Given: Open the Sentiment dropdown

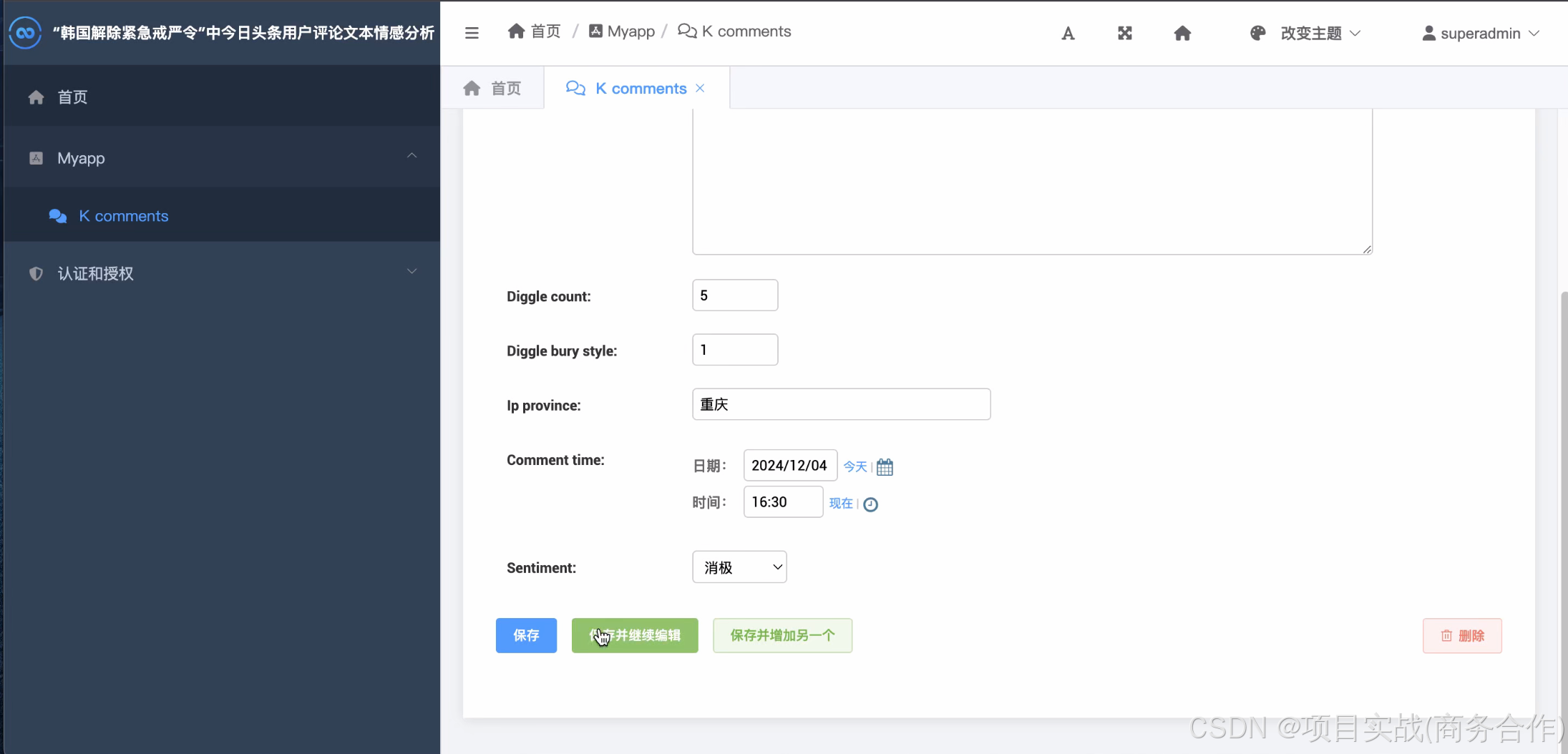Looking at the screenshot, I should pyautogui.click(x=739, y=567).
